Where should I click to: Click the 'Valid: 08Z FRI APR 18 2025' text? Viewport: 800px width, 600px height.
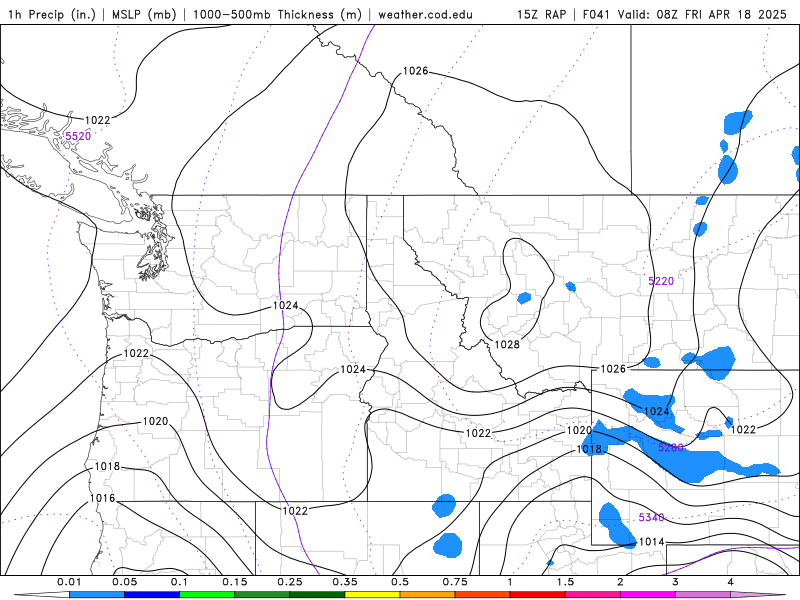click(702, 14)
